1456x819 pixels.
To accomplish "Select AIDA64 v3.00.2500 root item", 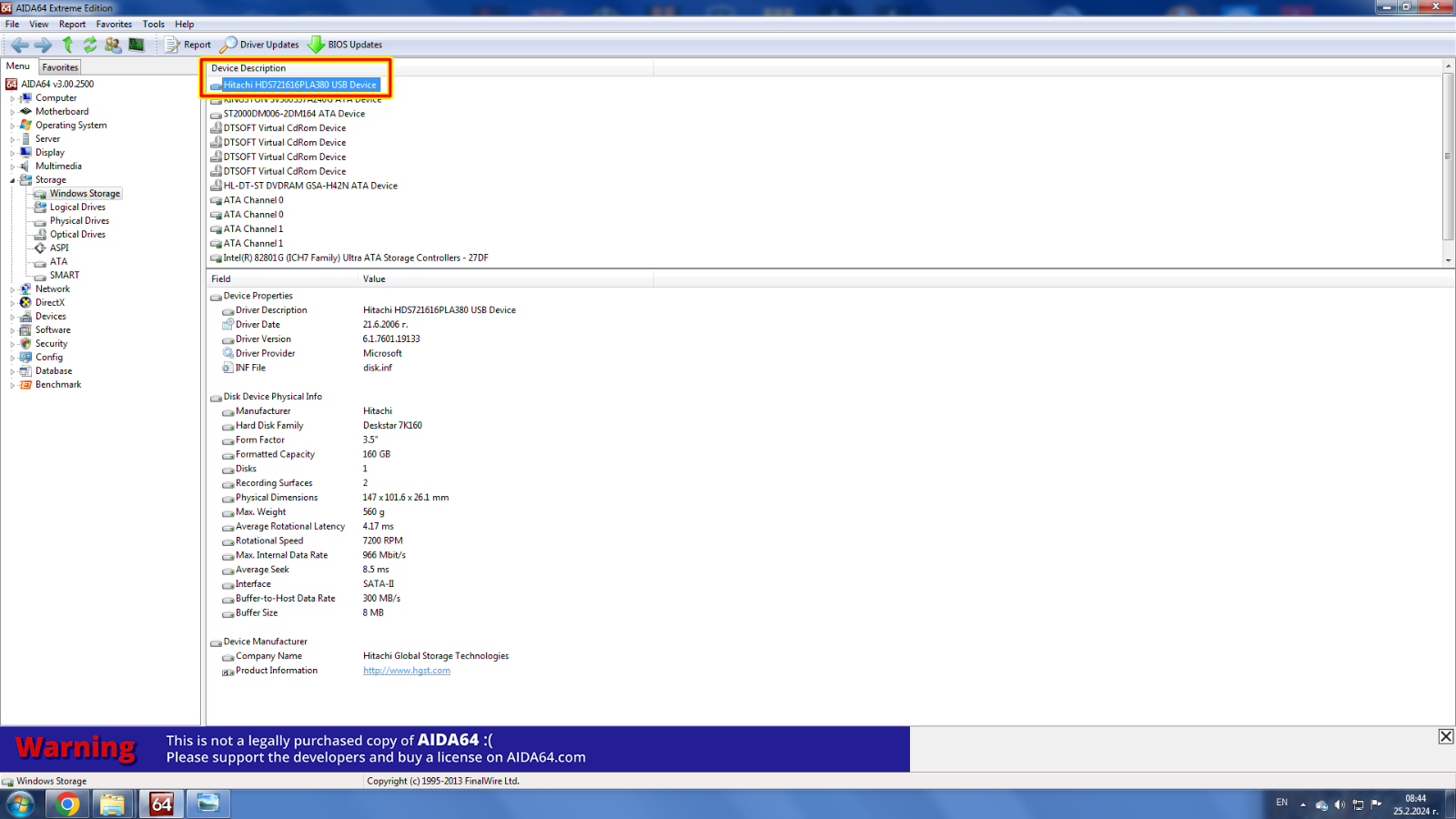I will pyautogui.click(x=57, y=84).
